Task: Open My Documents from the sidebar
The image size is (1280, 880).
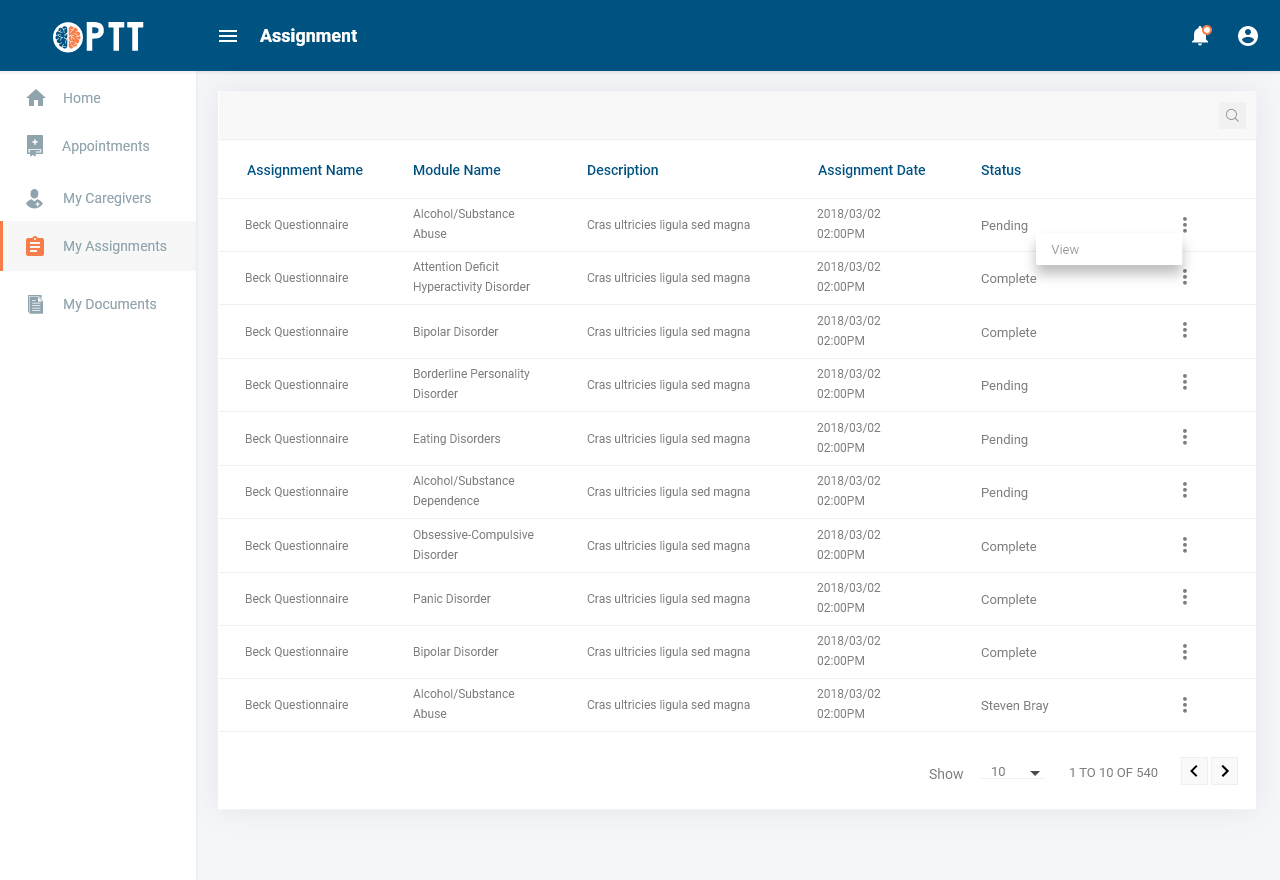Action: tap(109, 304)
